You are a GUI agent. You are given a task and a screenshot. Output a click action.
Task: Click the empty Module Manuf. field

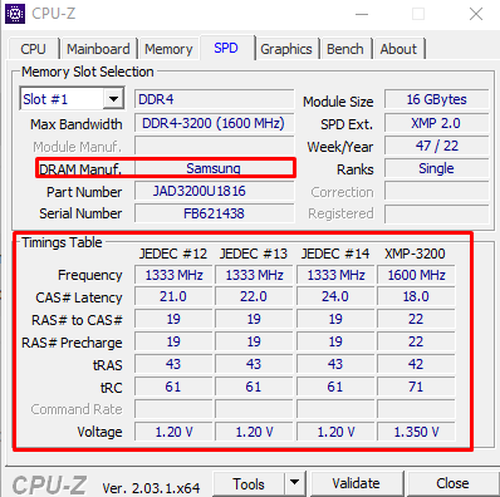click(x=214, y=146)
